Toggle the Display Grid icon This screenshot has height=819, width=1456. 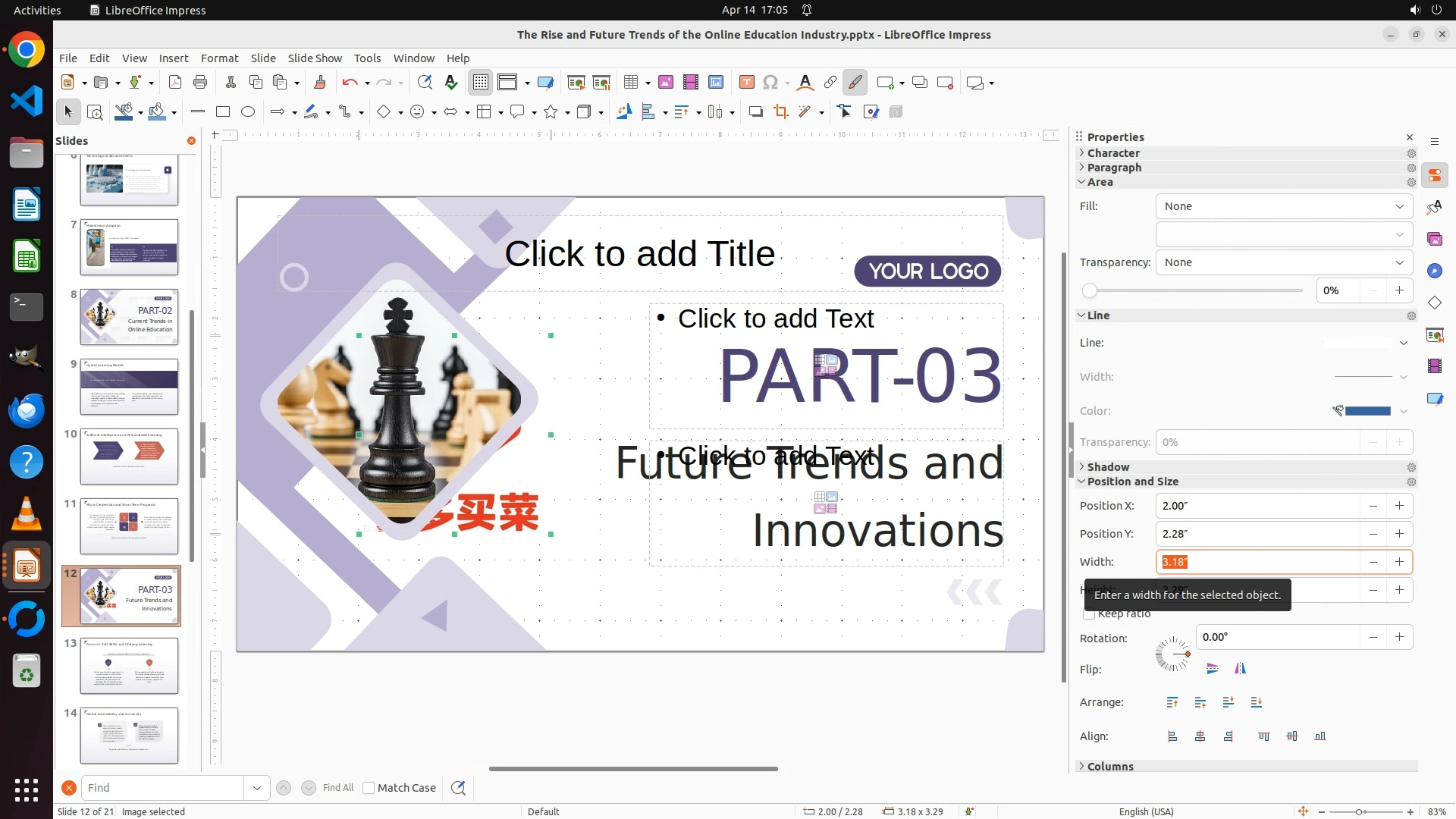point(481,83)
